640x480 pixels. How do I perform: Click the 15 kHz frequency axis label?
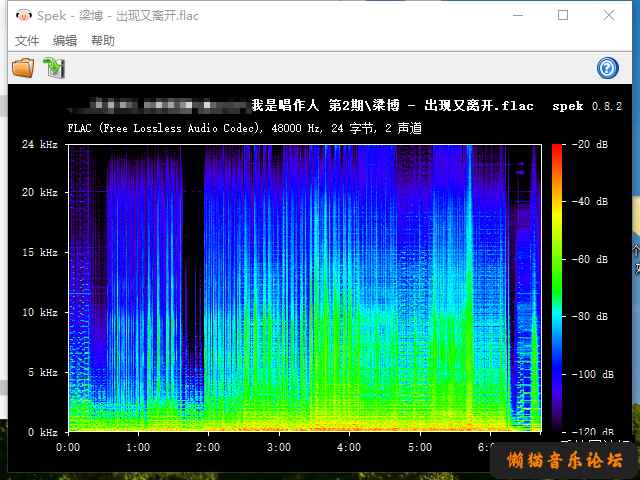(x=40, y=252)
